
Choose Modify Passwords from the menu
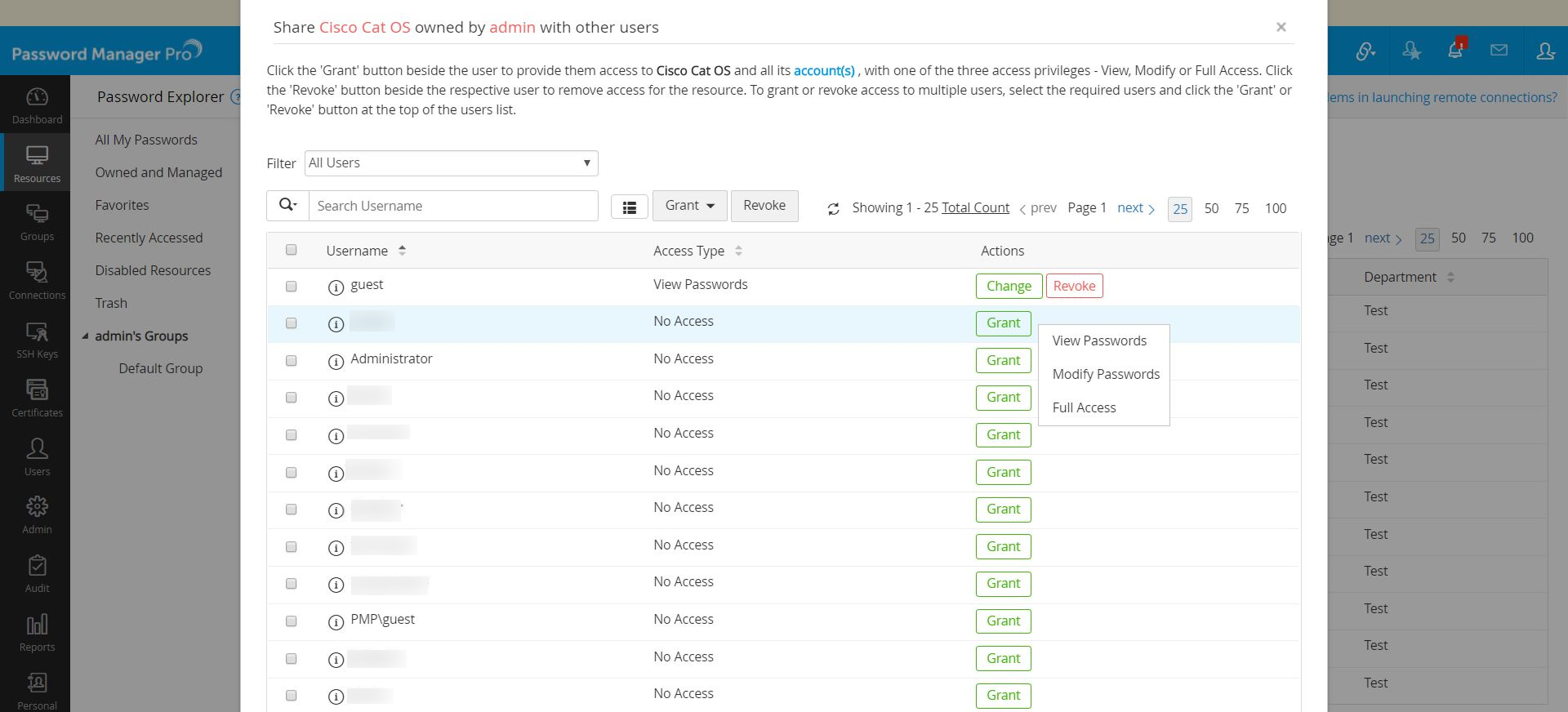point(1106,374)
